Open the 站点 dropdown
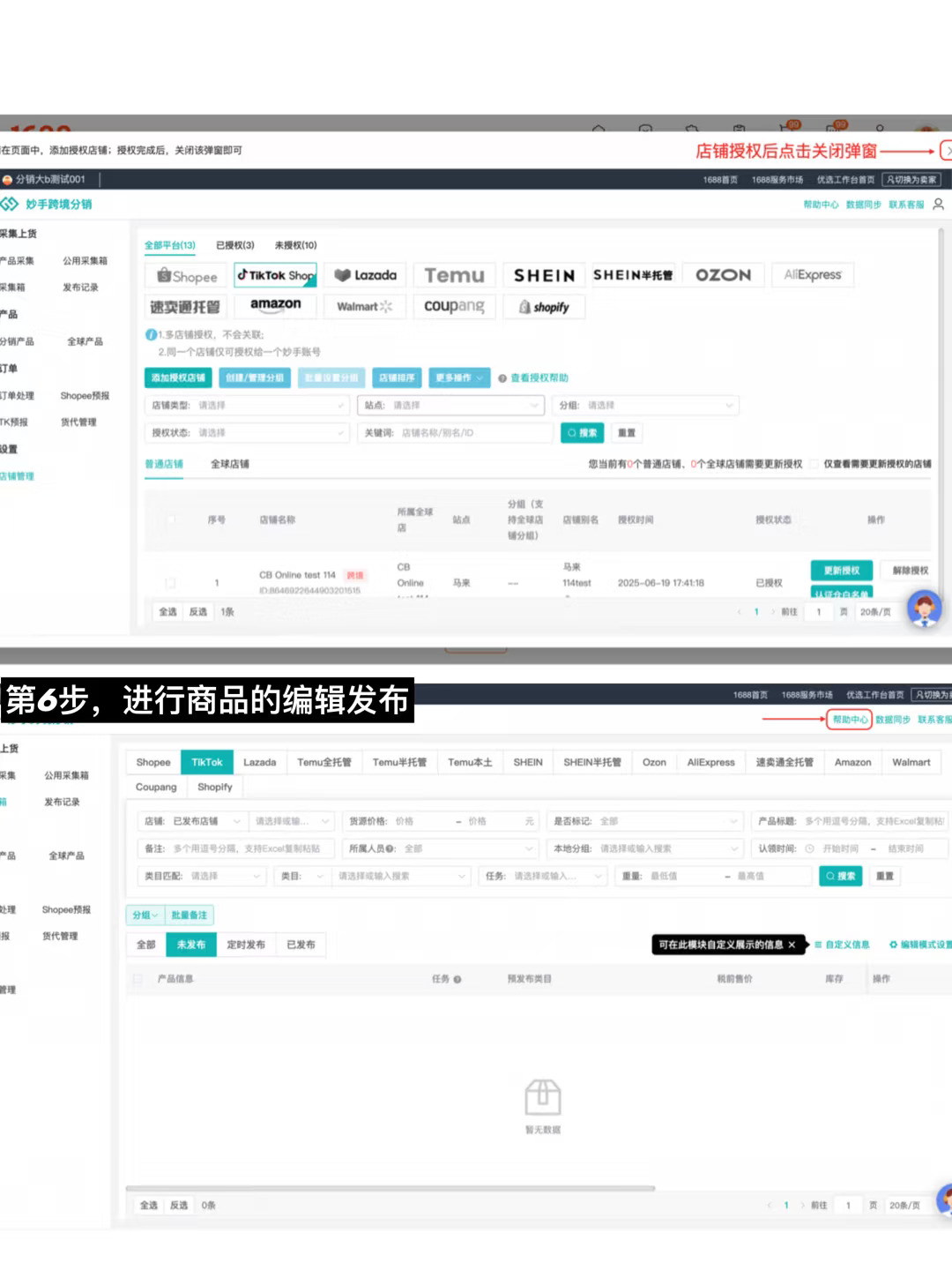Viewport: 952px width, 1270px height. point(450,406)
